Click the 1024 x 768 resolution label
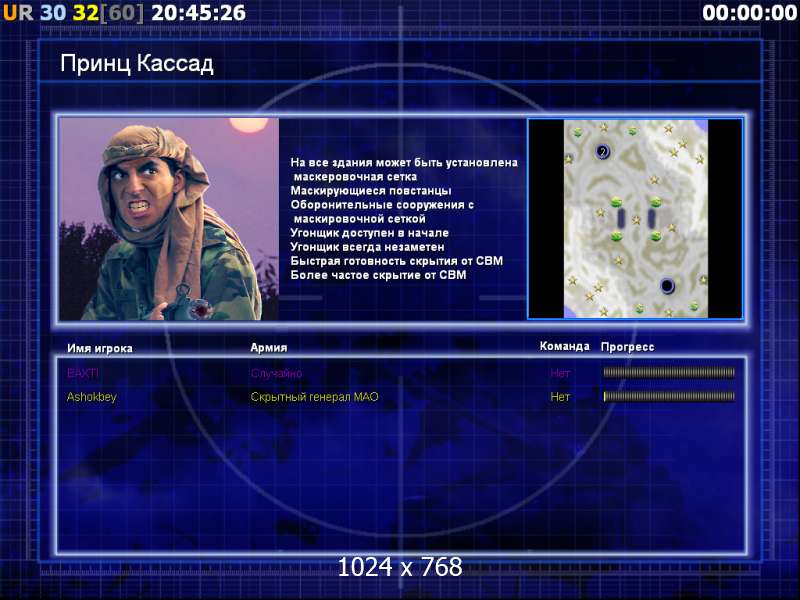This screenshot has width=800, height=600. click(x=400, y=567)
